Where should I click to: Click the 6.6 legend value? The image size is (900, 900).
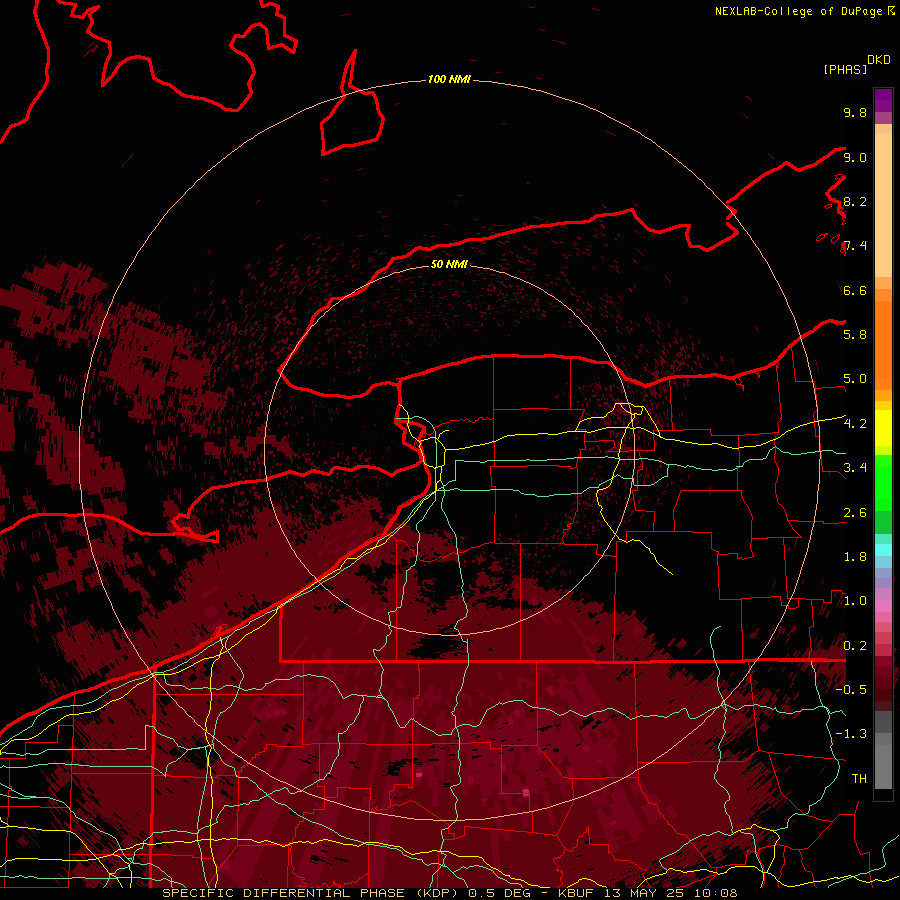click(855, 290)
